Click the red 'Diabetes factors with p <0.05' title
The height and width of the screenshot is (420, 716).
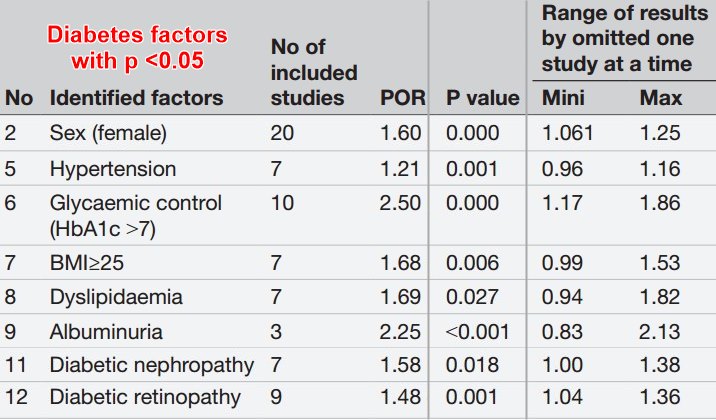pyautogui.click(x=140, y=47)
